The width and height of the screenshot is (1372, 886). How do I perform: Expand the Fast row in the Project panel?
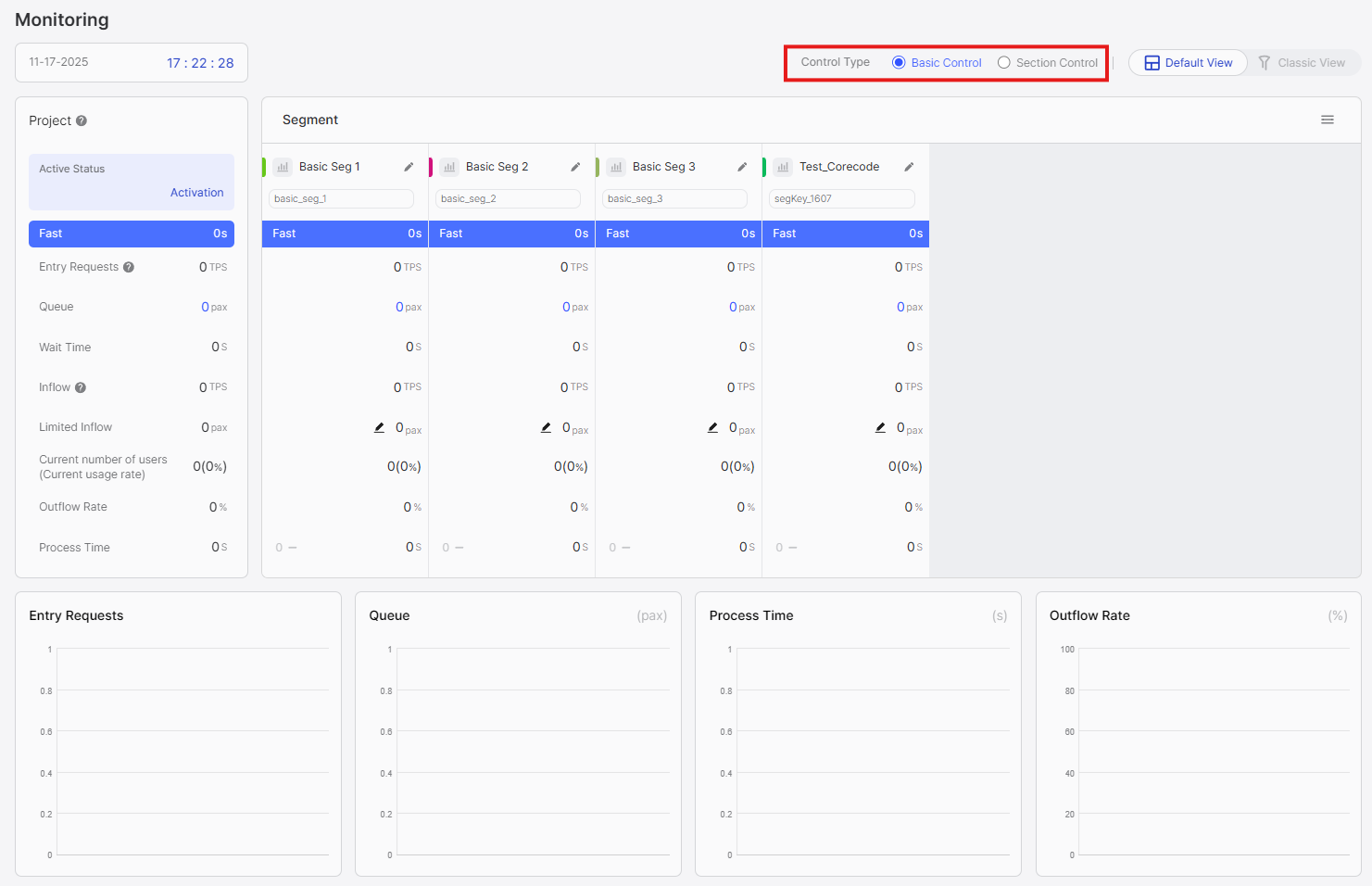(131, 234)
